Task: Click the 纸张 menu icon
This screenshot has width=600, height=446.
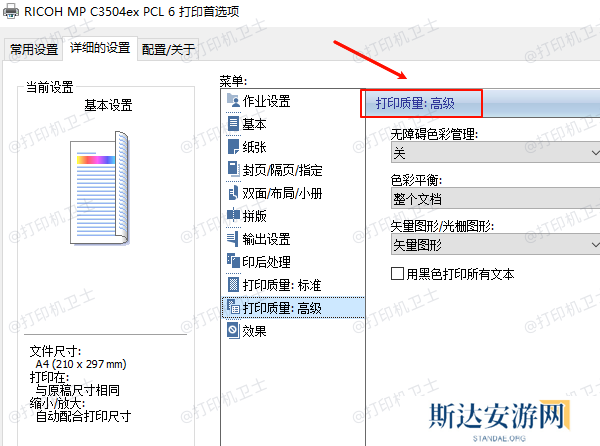Action: tap(233, 146)
